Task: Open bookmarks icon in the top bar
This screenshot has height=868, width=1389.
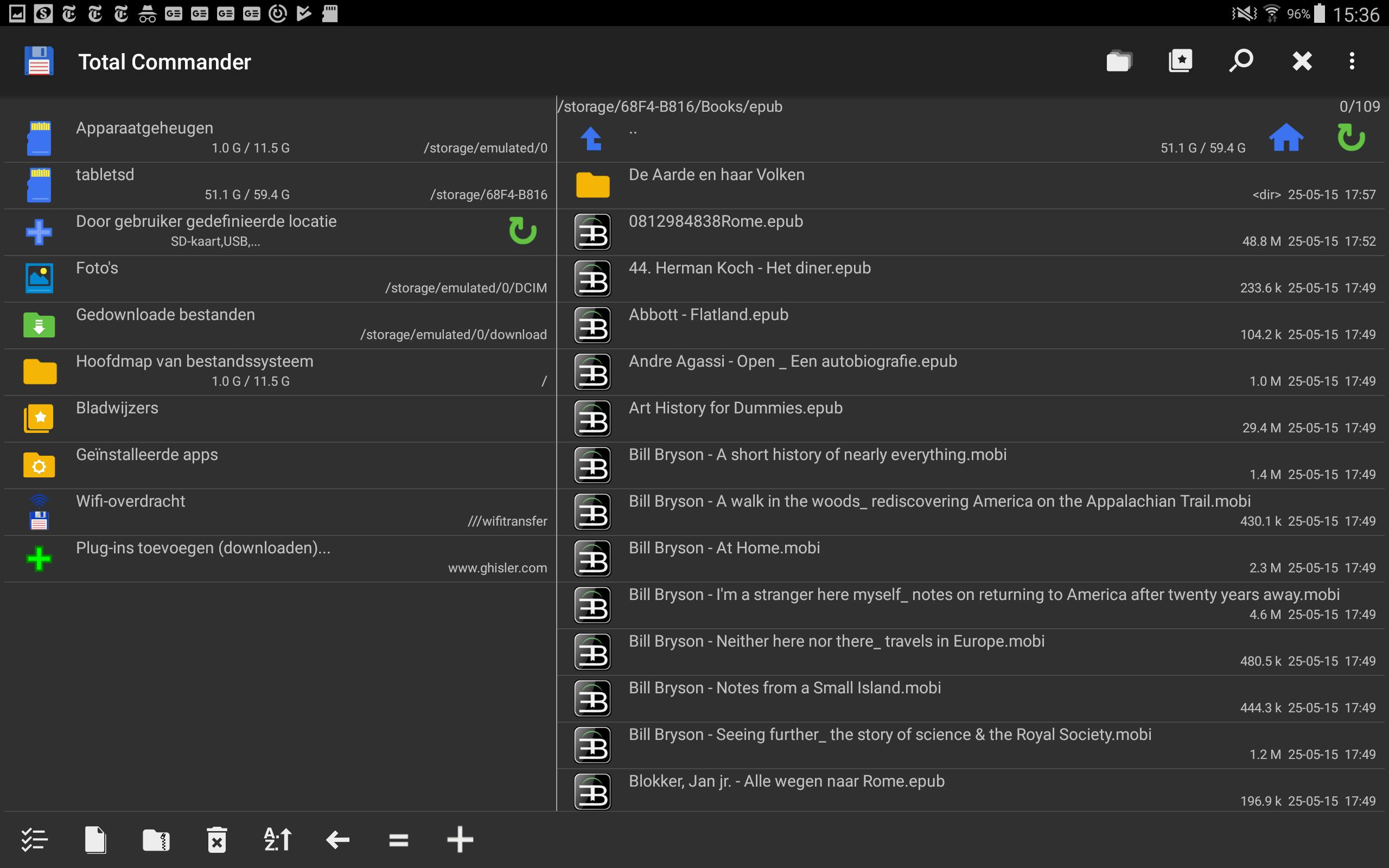Action: tap(1180, 61)
